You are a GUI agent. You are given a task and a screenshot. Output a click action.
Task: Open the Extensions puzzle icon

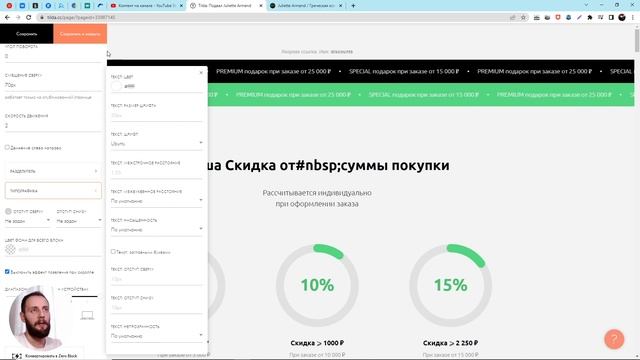590,18
